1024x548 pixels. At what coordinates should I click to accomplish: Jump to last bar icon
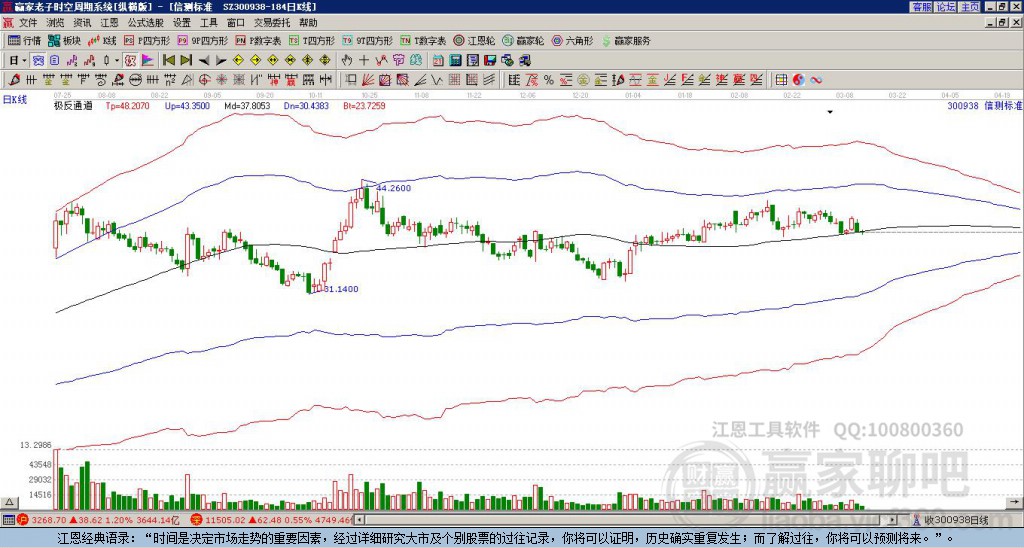(185, 60)
